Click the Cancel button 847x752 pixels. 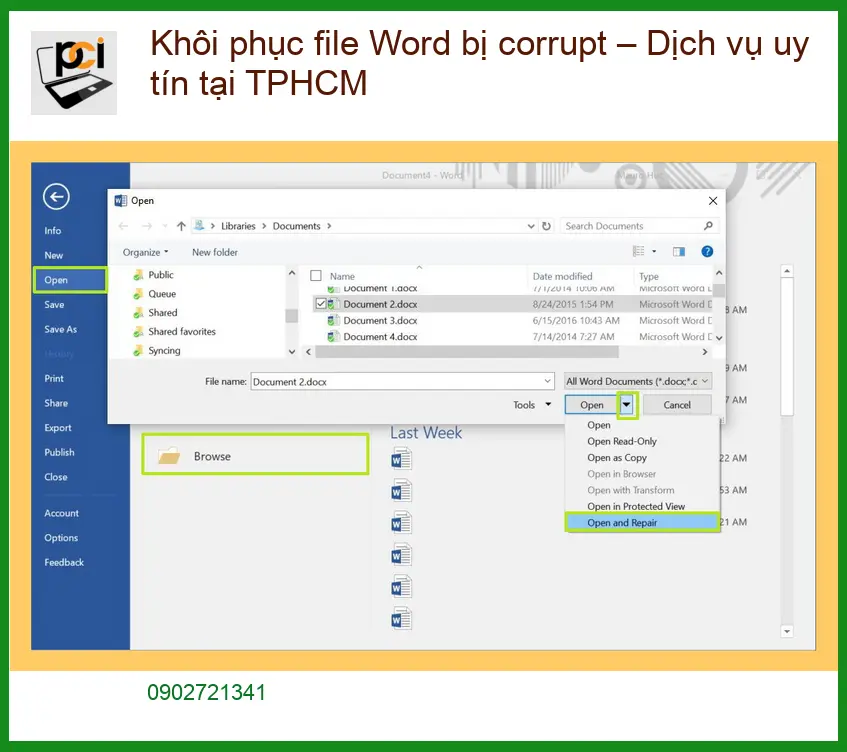[x=677, y=405]
